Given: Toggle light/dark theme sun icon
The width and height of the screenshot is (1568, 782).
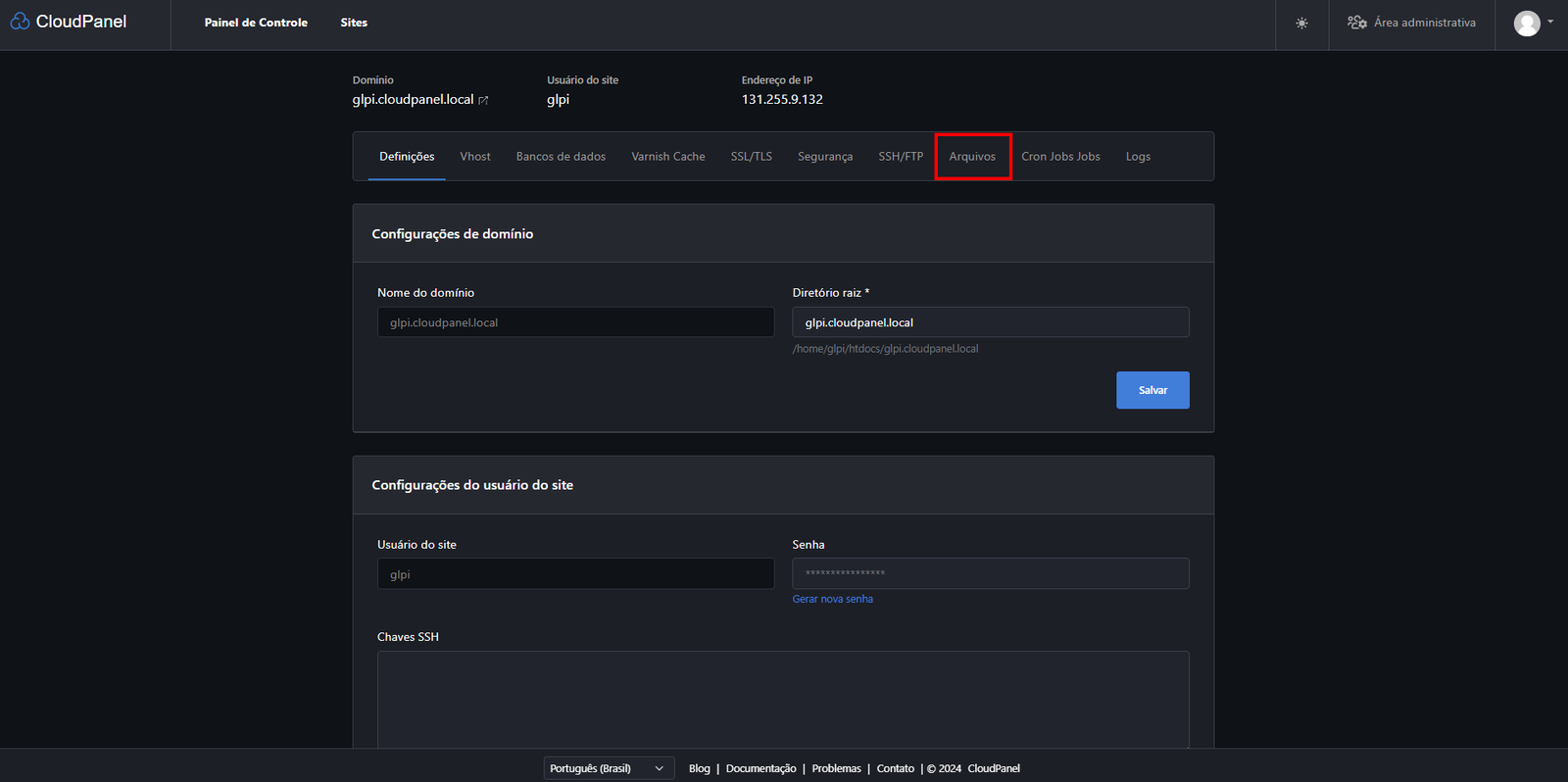Looking at the screenshot, I should [1301, 24].
